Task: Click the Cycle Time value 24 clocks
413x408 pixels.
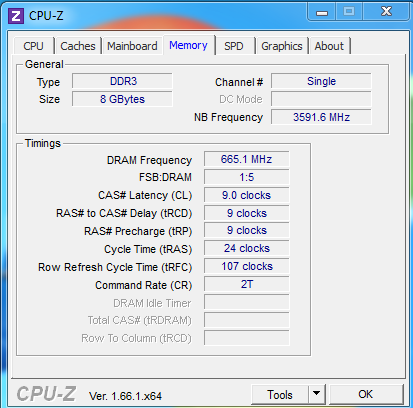Action: click(x=247, y=248)
